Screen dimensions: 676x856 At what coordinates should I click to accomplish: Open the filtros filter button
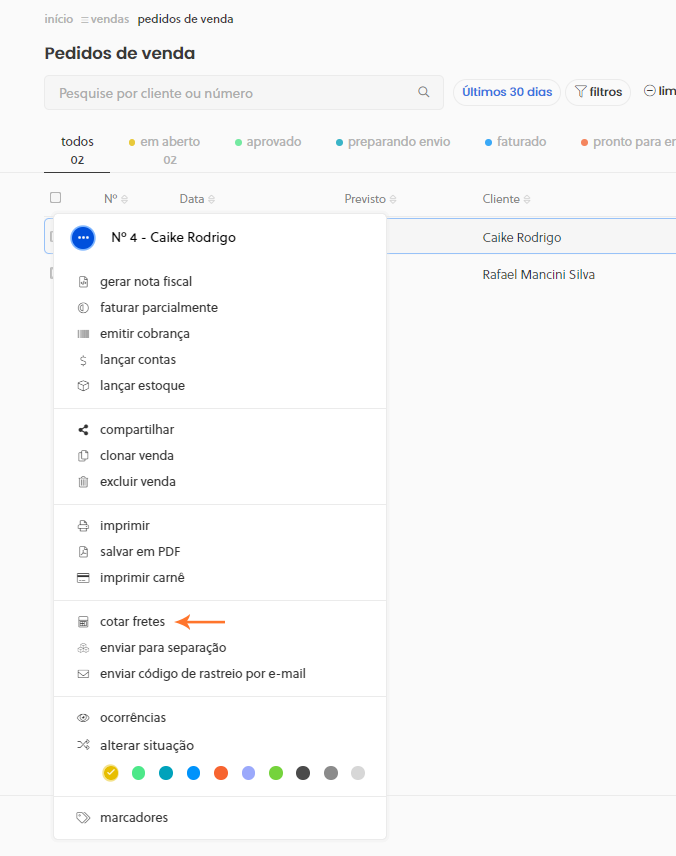coord(598,92)
